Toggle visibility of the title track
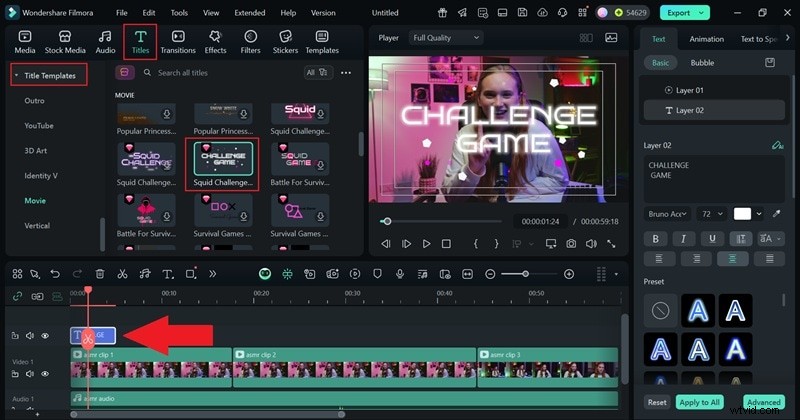800x420 pixels. pyautogui.click(x=45, y=336)
